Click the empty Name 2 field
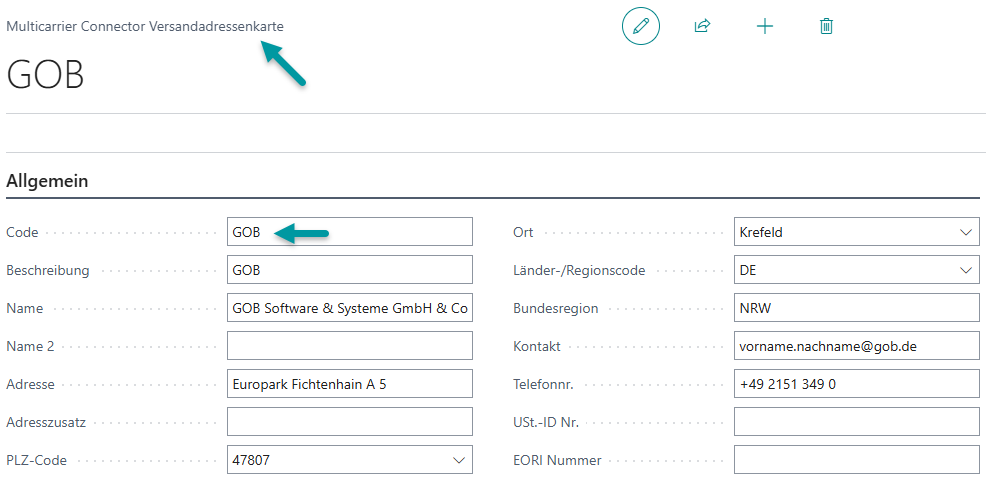Viewport: 986px width, 504px height. tap(350, 345)
